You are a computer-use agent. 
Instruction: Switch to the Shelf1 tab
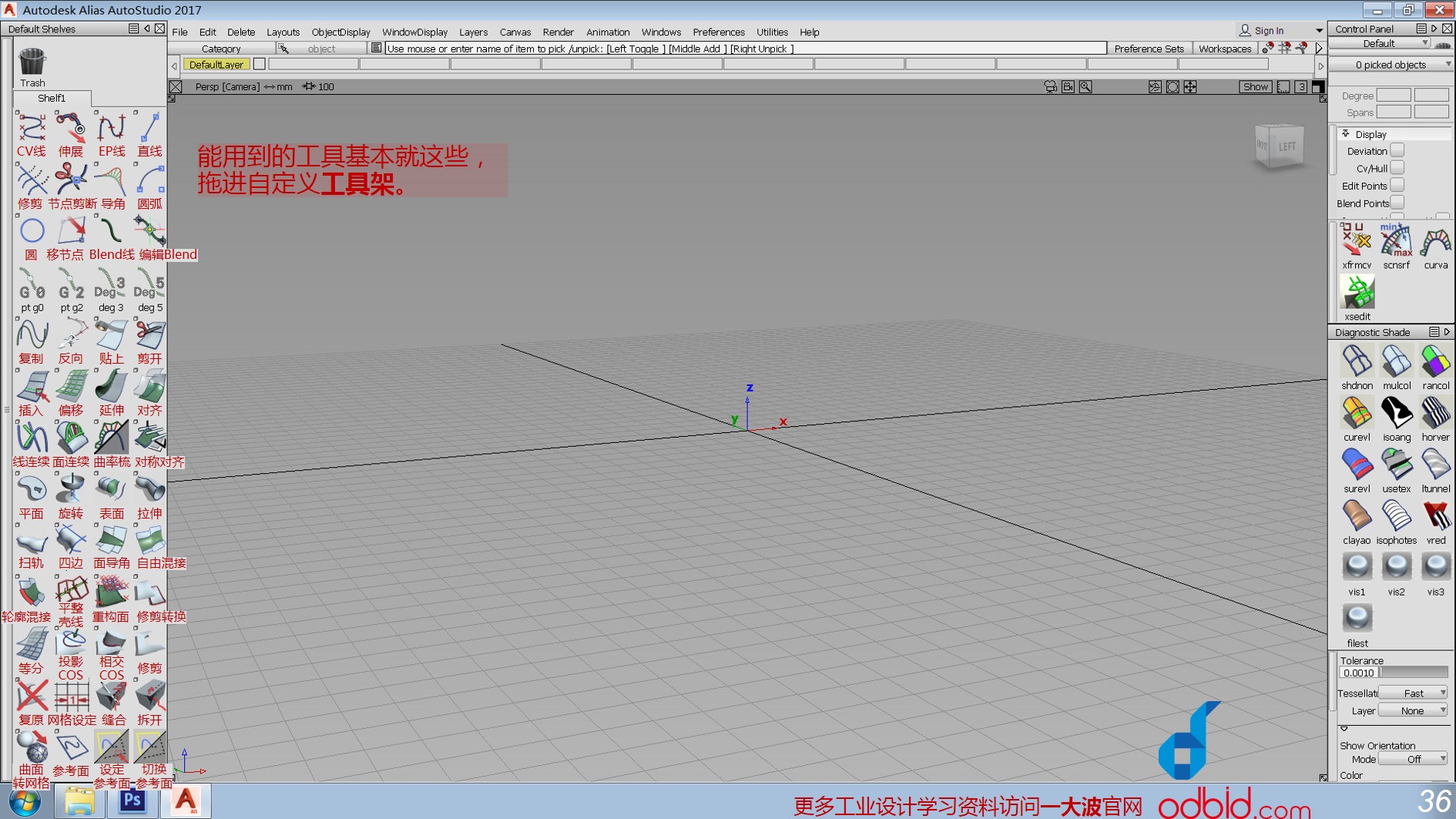point(52,98)
